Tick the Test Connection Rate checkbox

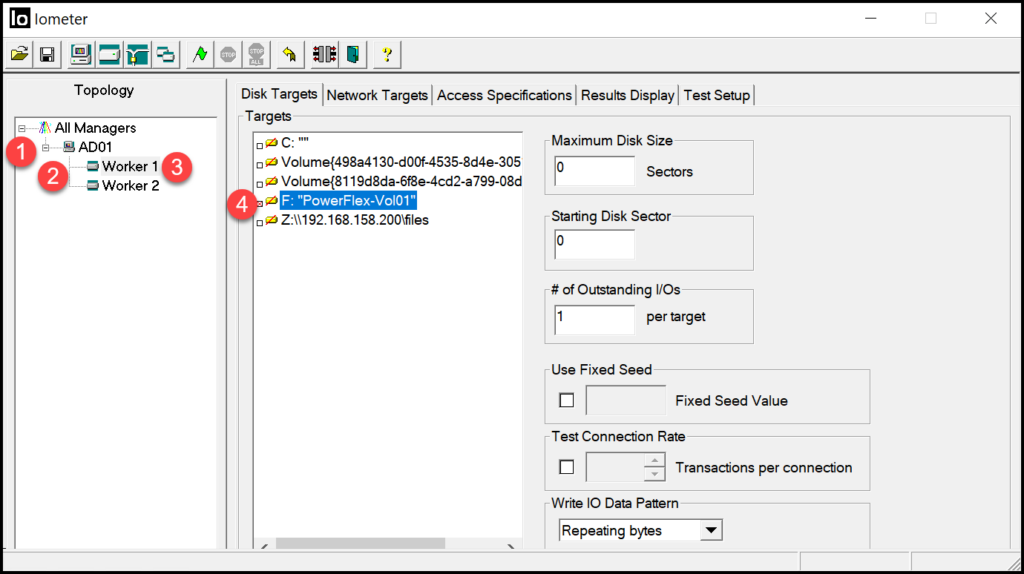[x=567, y=467]
